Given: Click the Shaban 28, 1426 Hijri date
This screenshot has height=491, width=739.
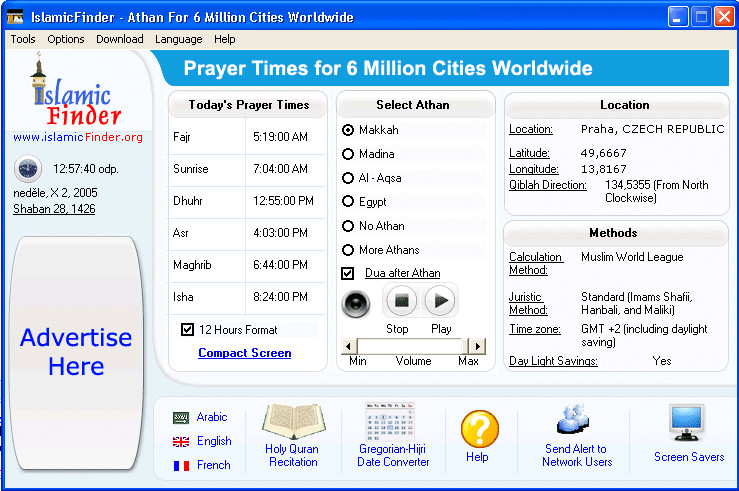Looking at the screenshot, I should tap(54, 209).
